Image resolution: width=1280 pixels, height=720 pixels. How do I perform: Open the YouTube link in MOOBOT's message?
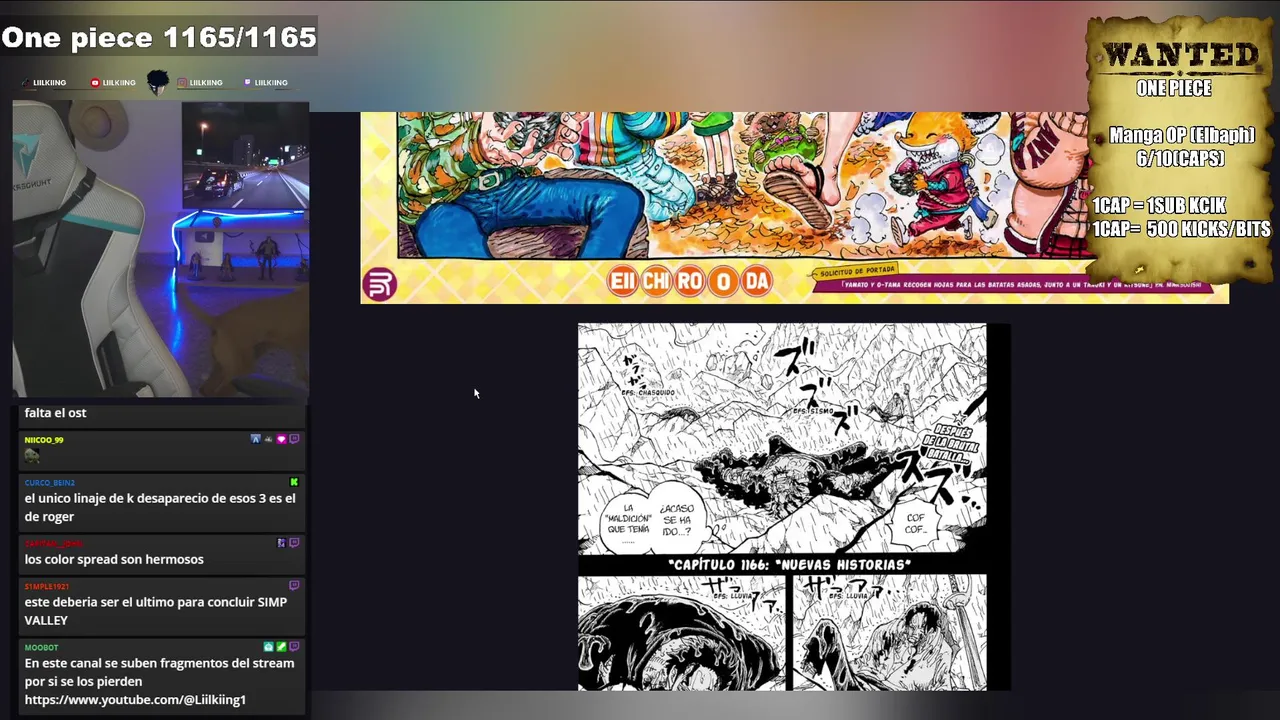click(x=135, y=699)
